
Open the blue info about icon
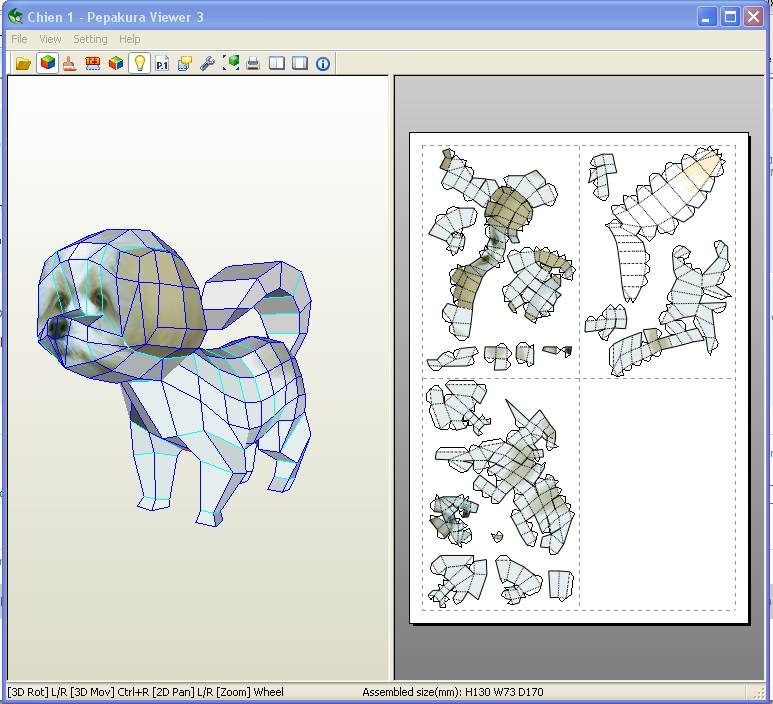pyautogui.click(x=322, y=63)
